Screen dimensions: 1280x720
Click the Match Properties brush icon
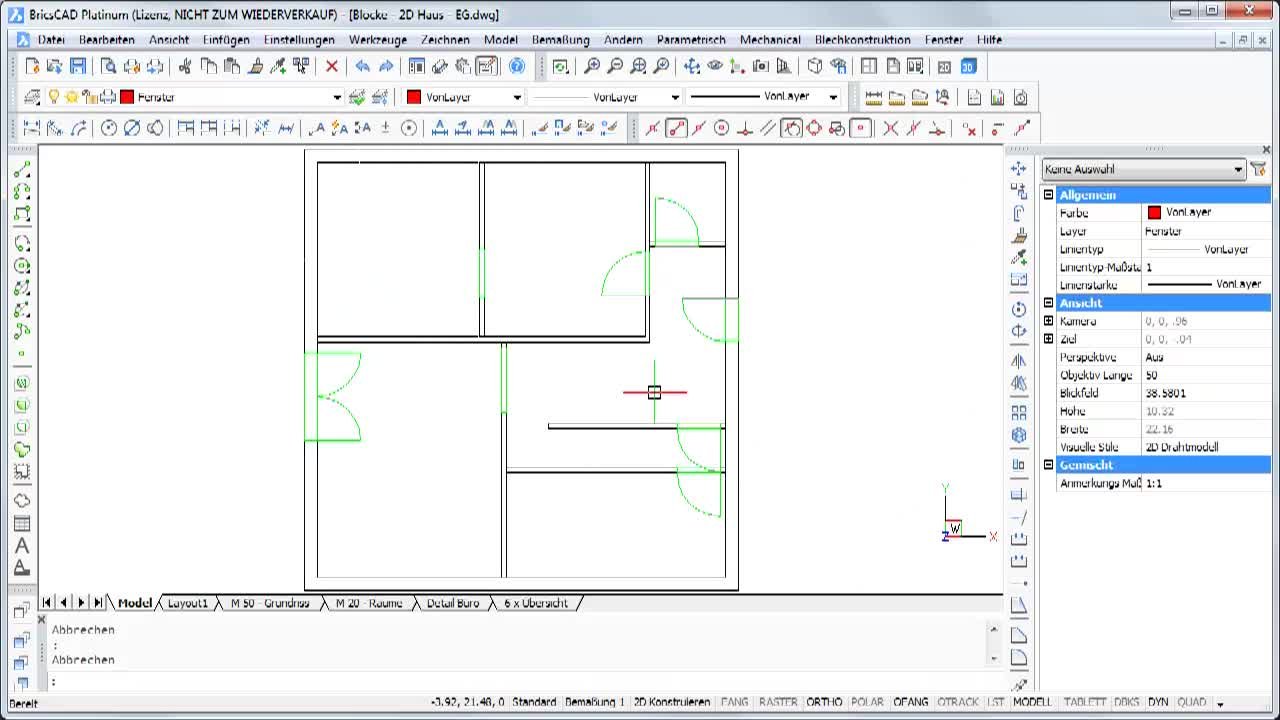[x=255, y=66]
